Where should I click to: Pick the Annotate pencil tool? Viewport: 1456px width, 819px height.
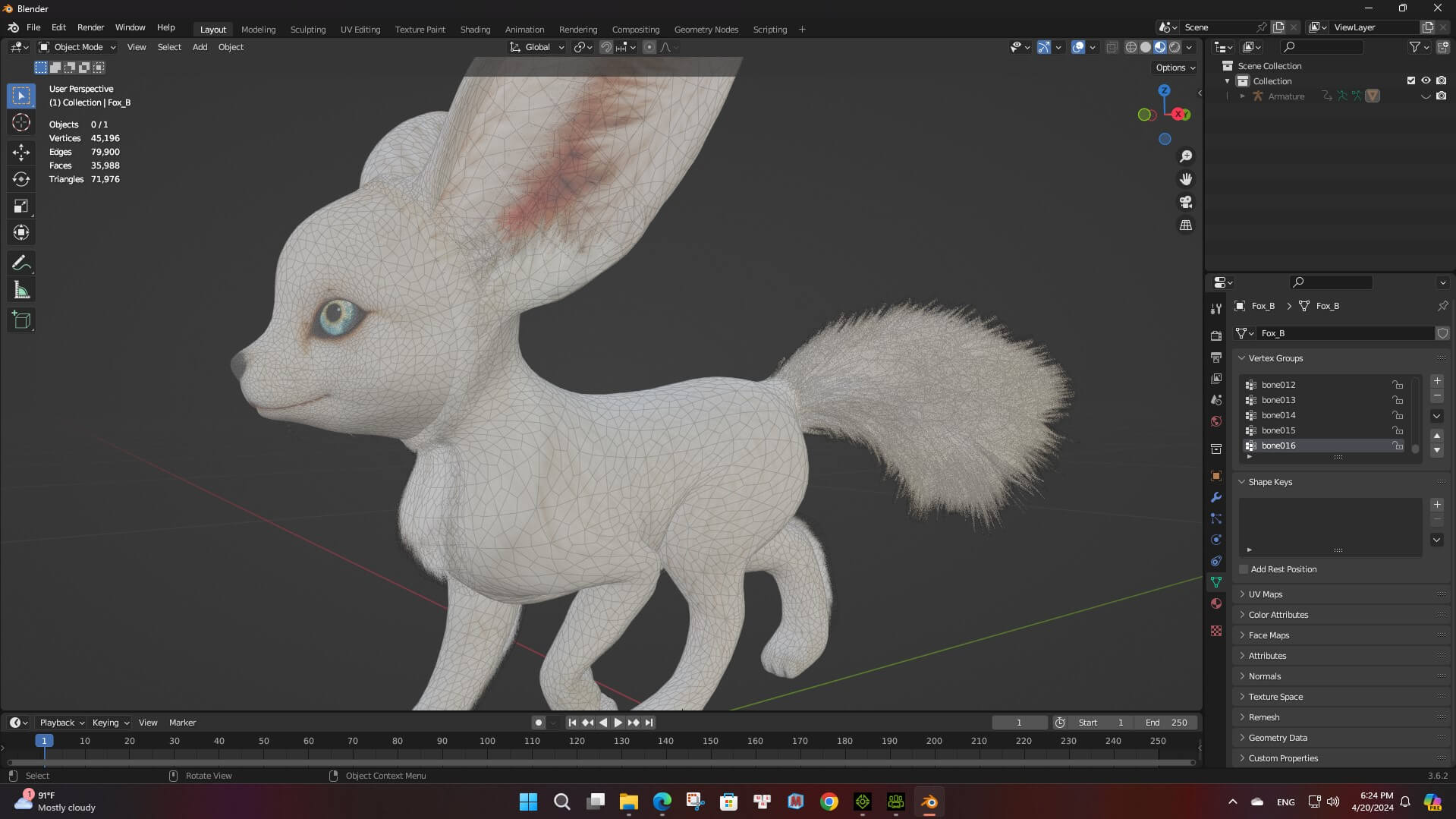21,263
